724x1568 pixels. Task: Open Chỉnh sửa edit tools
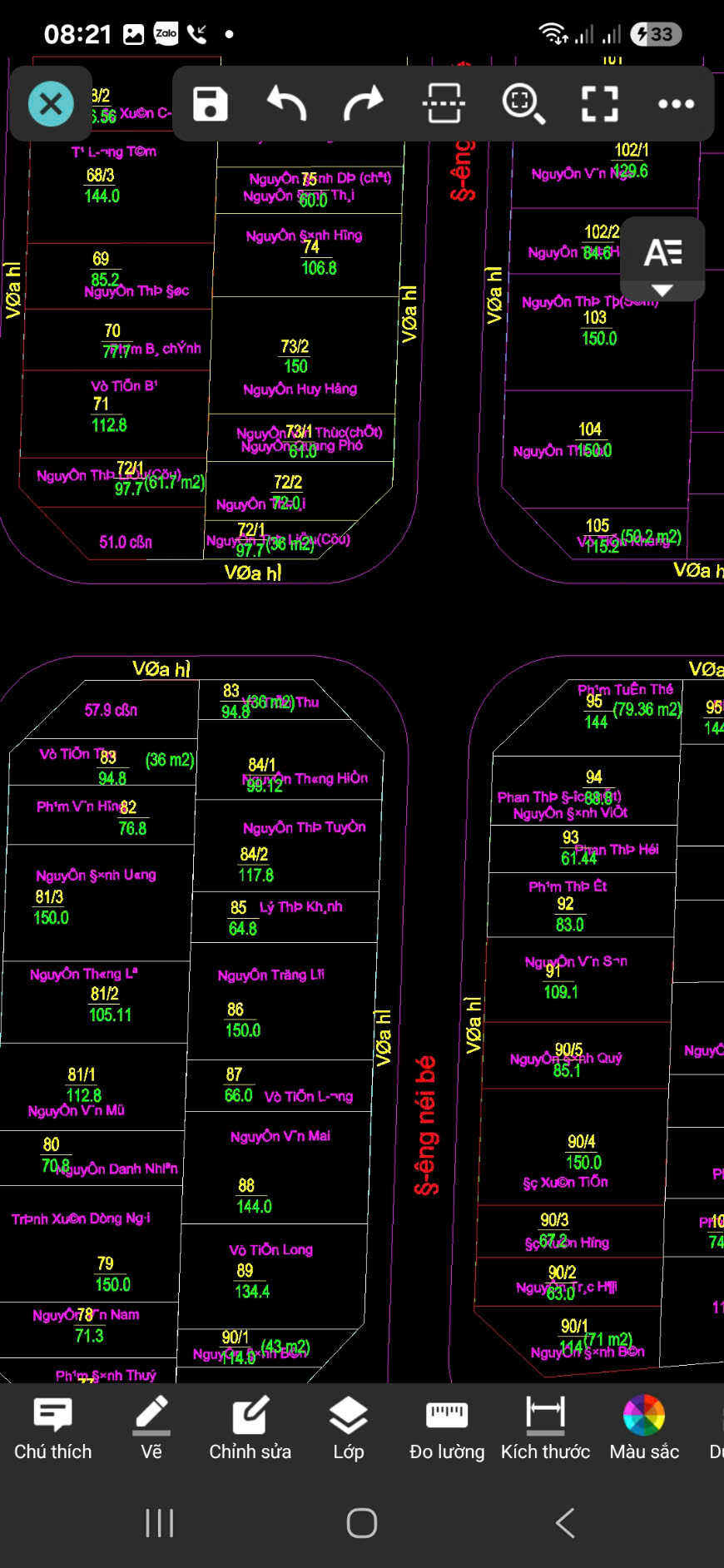pos(250,1428)
